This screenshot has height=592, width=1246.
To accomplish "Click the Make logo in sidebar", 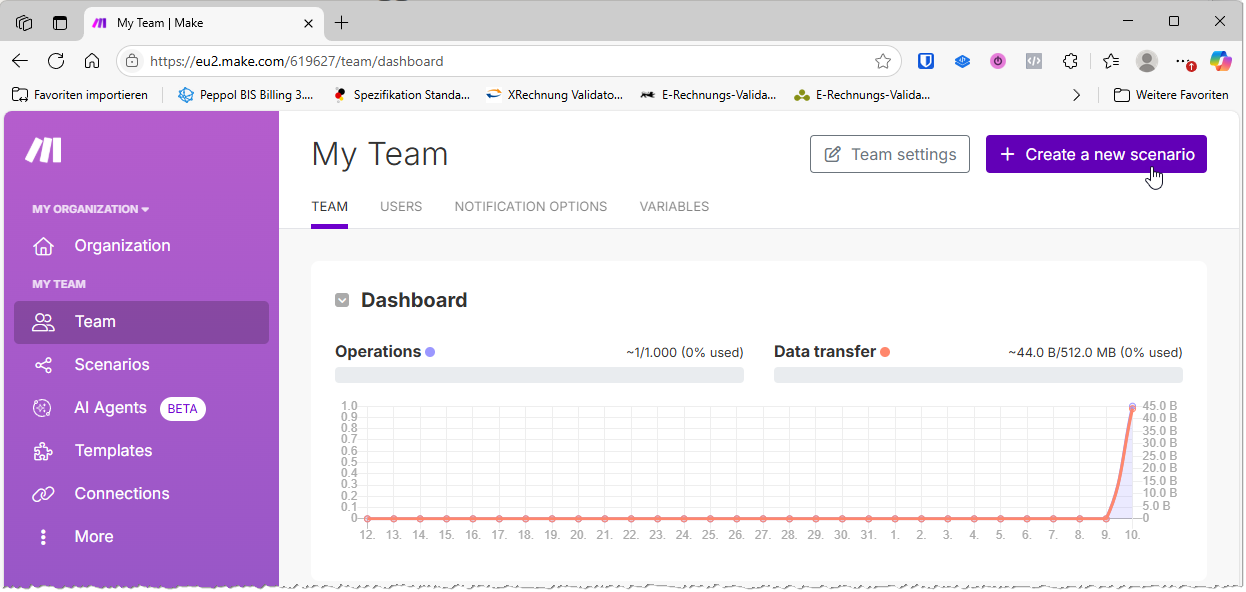I will [x=44, y=151].
